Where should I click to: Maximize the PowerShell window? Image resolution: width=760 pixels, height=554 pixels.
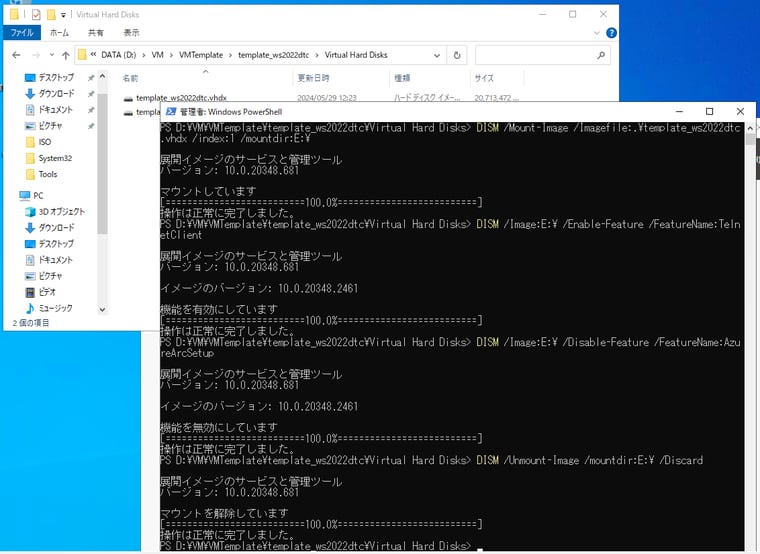point(709,111)
